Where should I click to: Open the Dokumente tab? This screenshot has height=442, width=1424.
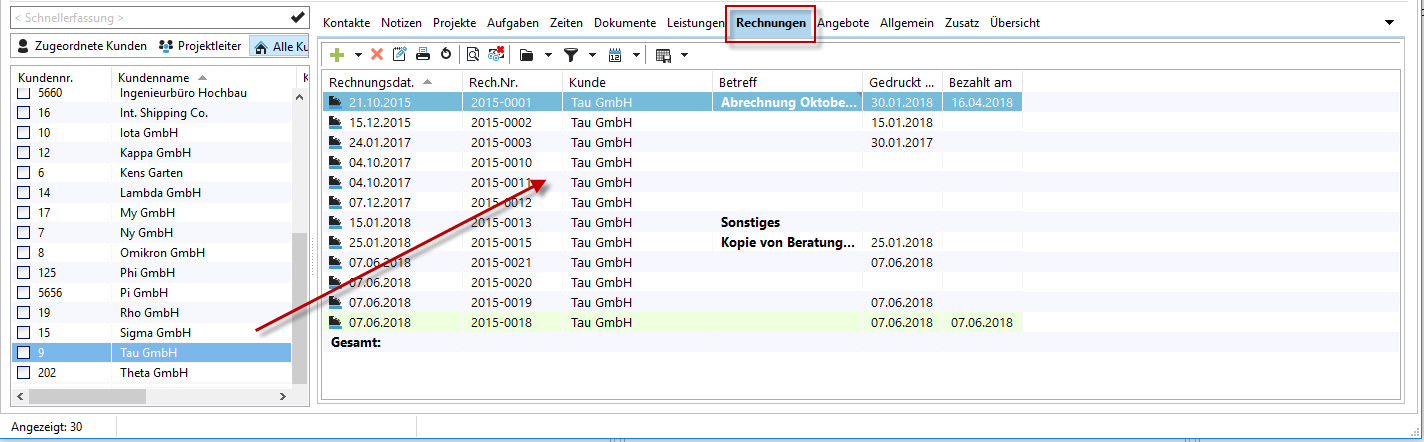pos(625,22)
